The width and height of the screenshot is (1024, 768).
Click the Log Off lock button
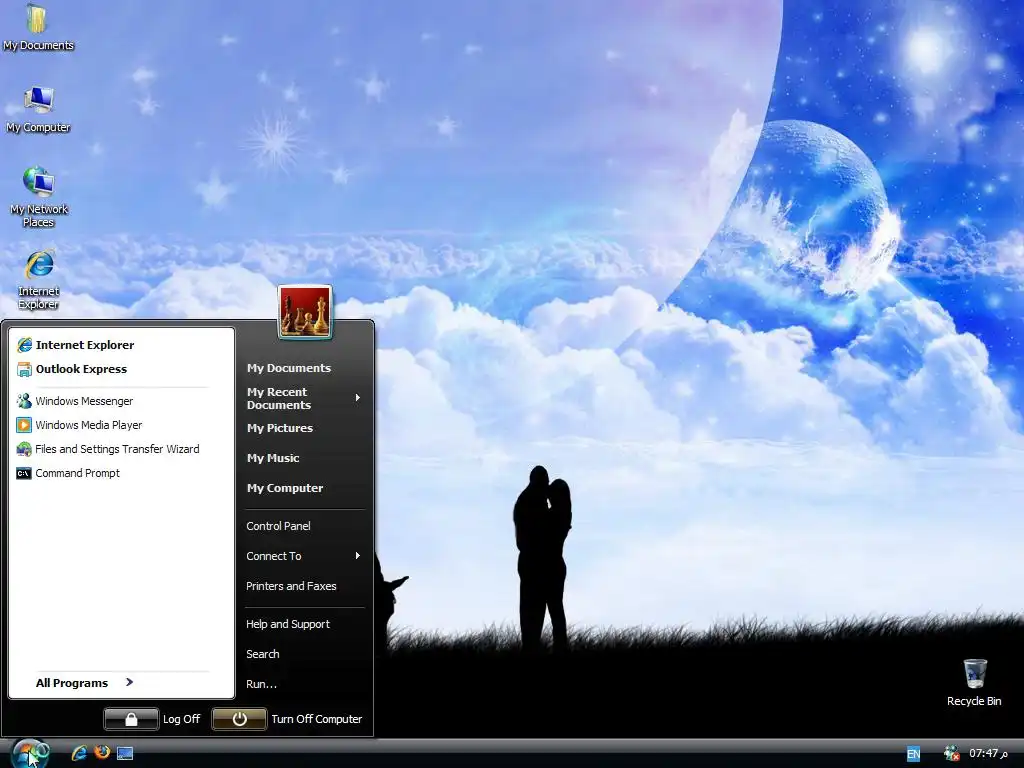point(131,719)
